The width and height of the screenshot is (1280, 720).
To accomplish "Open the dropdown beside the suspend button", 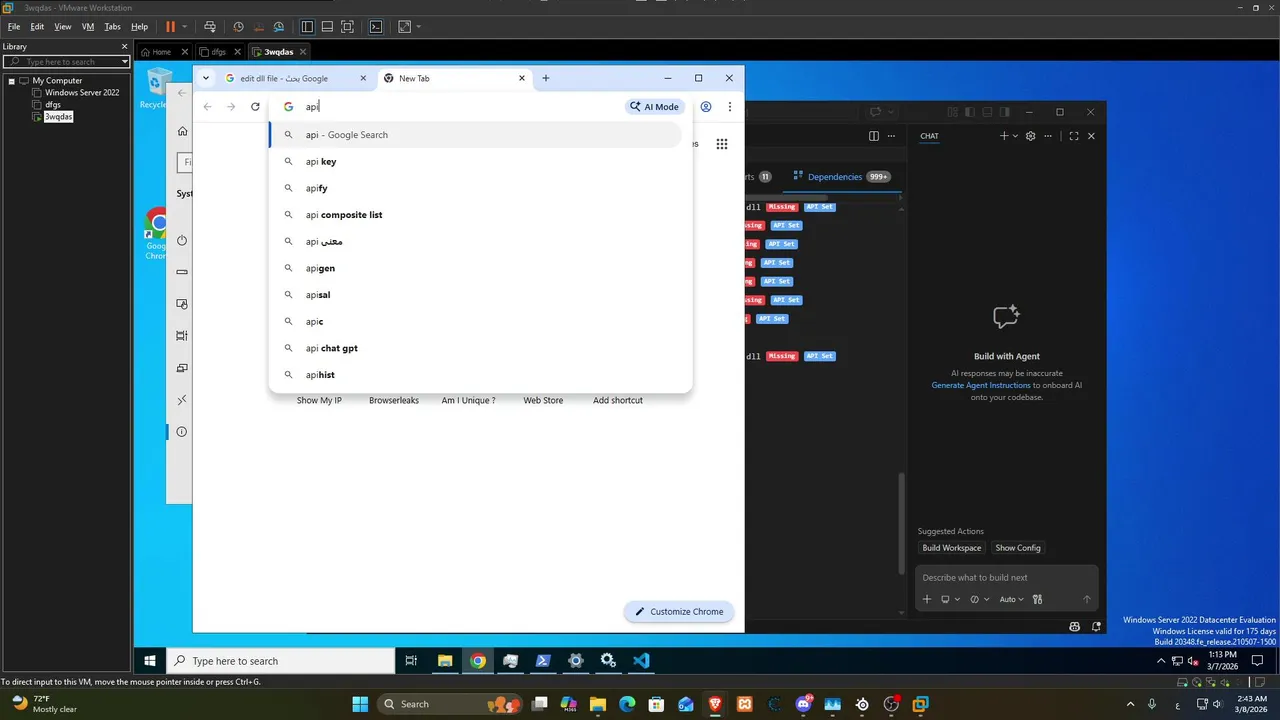I will pyautogui.click(x=185, y=27).
